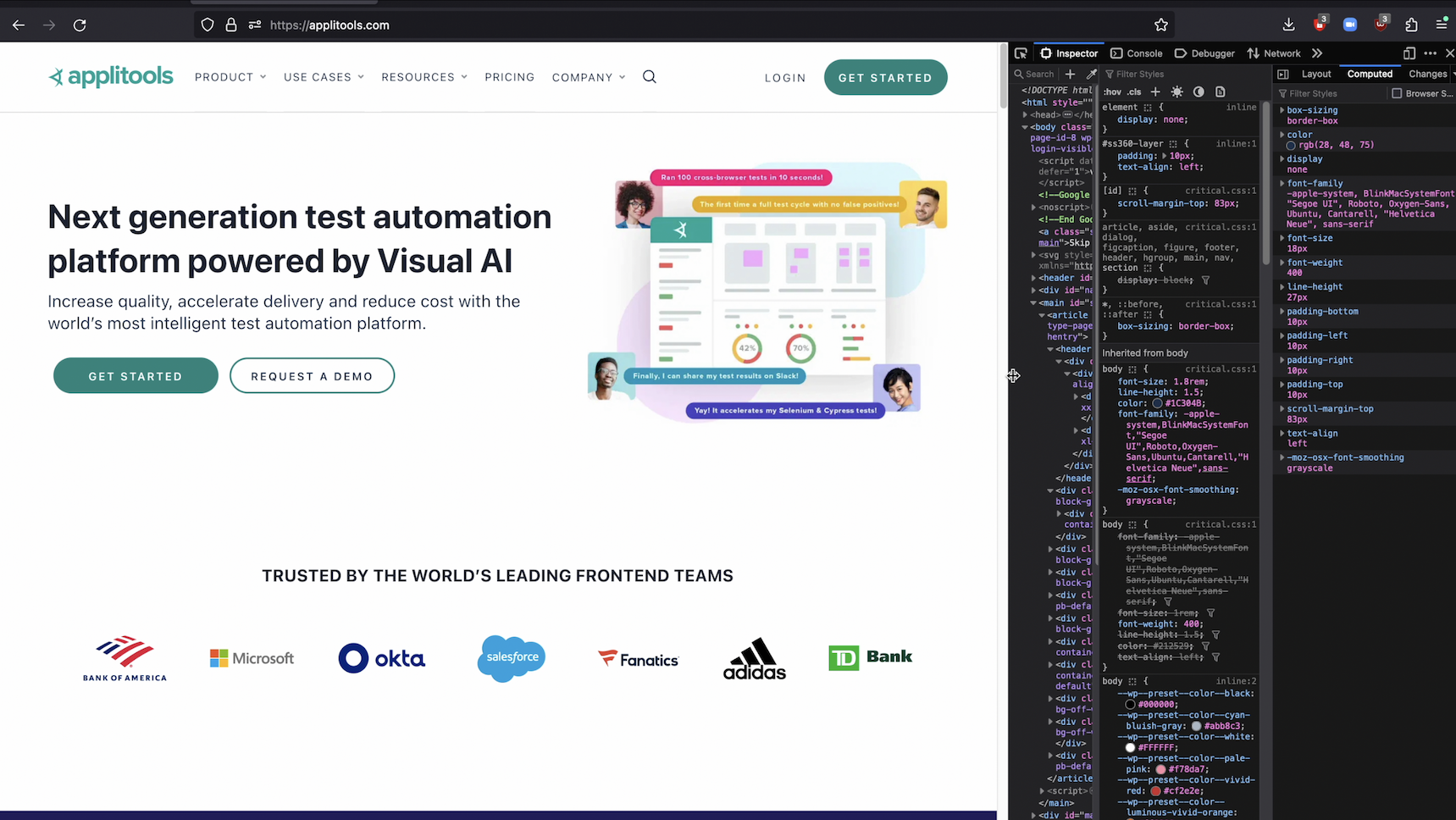
Task: Open COMPANY dropdown menu
Action: pos(589,77)
